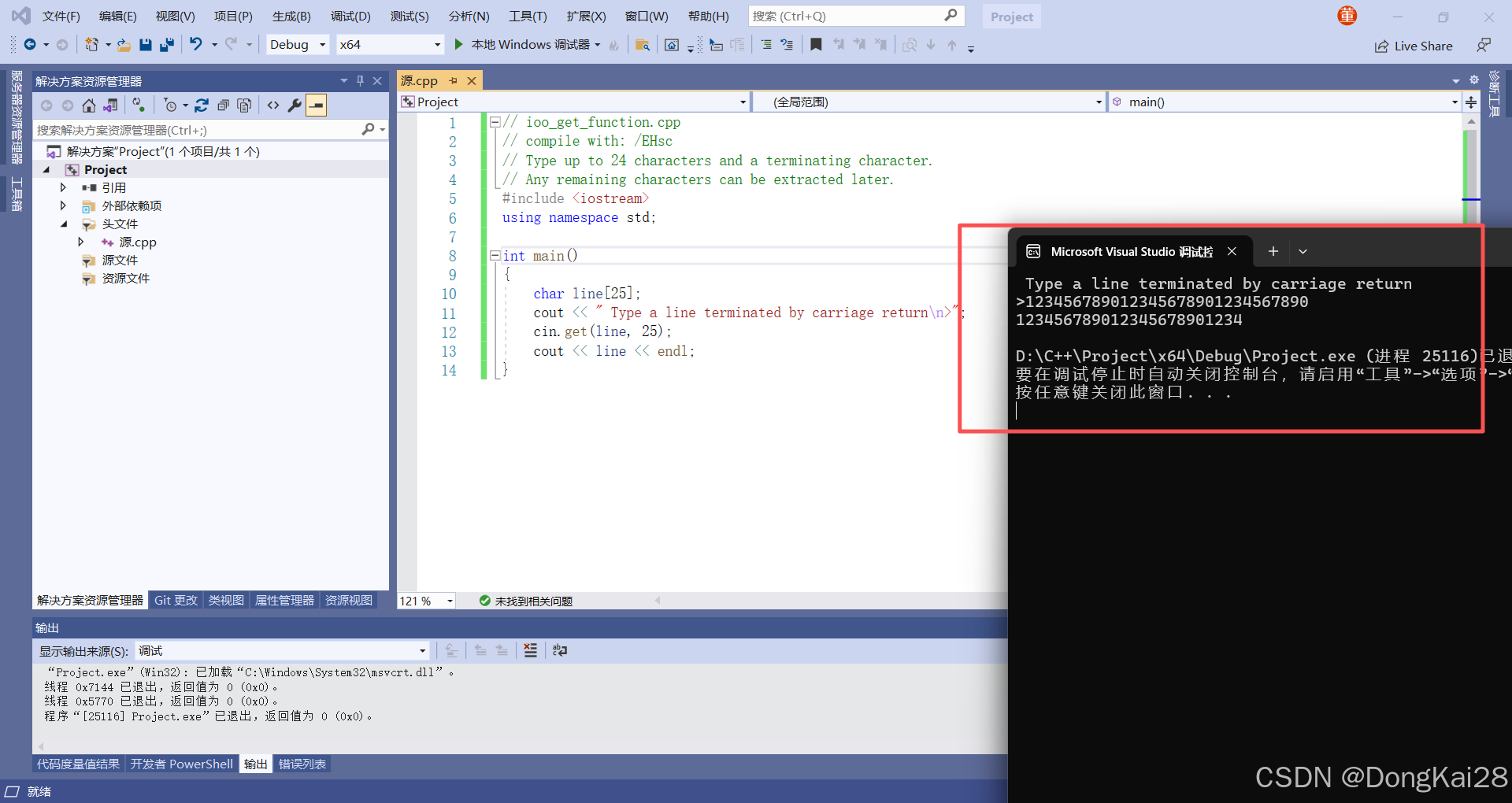Select 源.cpp in the Solution Explorer tree
Image resolution: width=1512 pixels, height=803 pixels.
[x=137, y=242]
